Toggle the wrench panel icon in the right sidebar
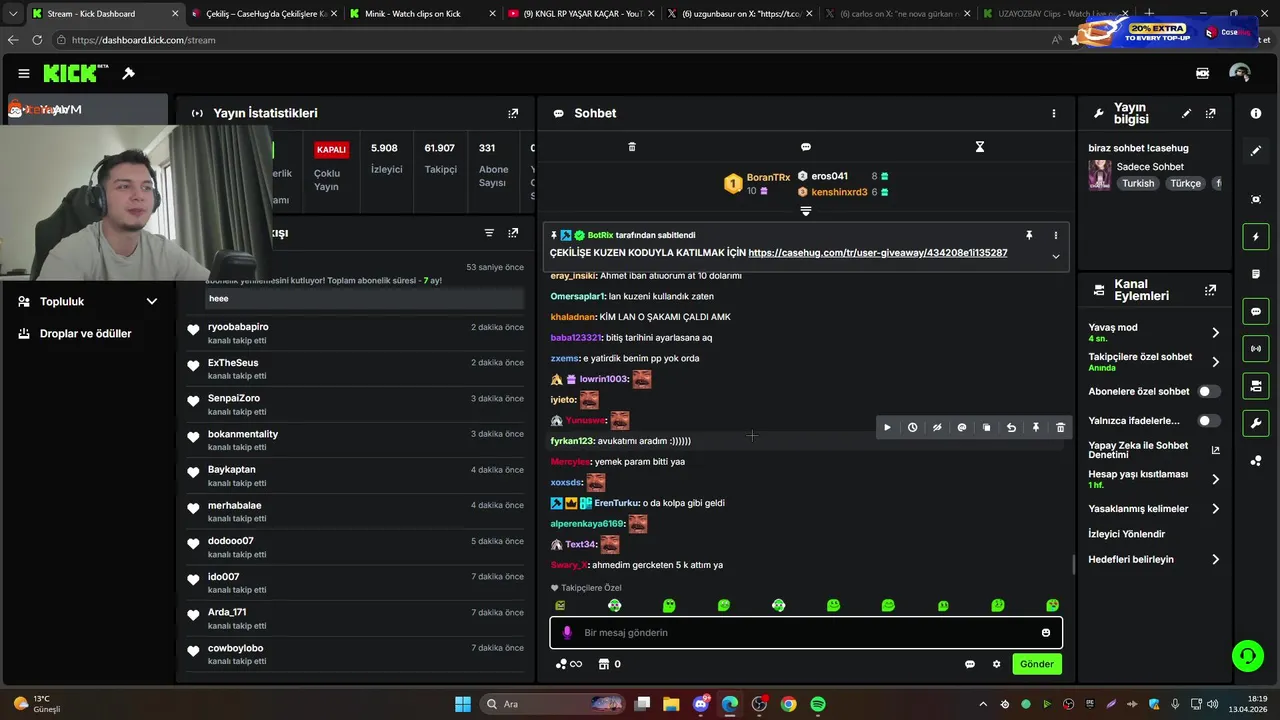 1256,423
